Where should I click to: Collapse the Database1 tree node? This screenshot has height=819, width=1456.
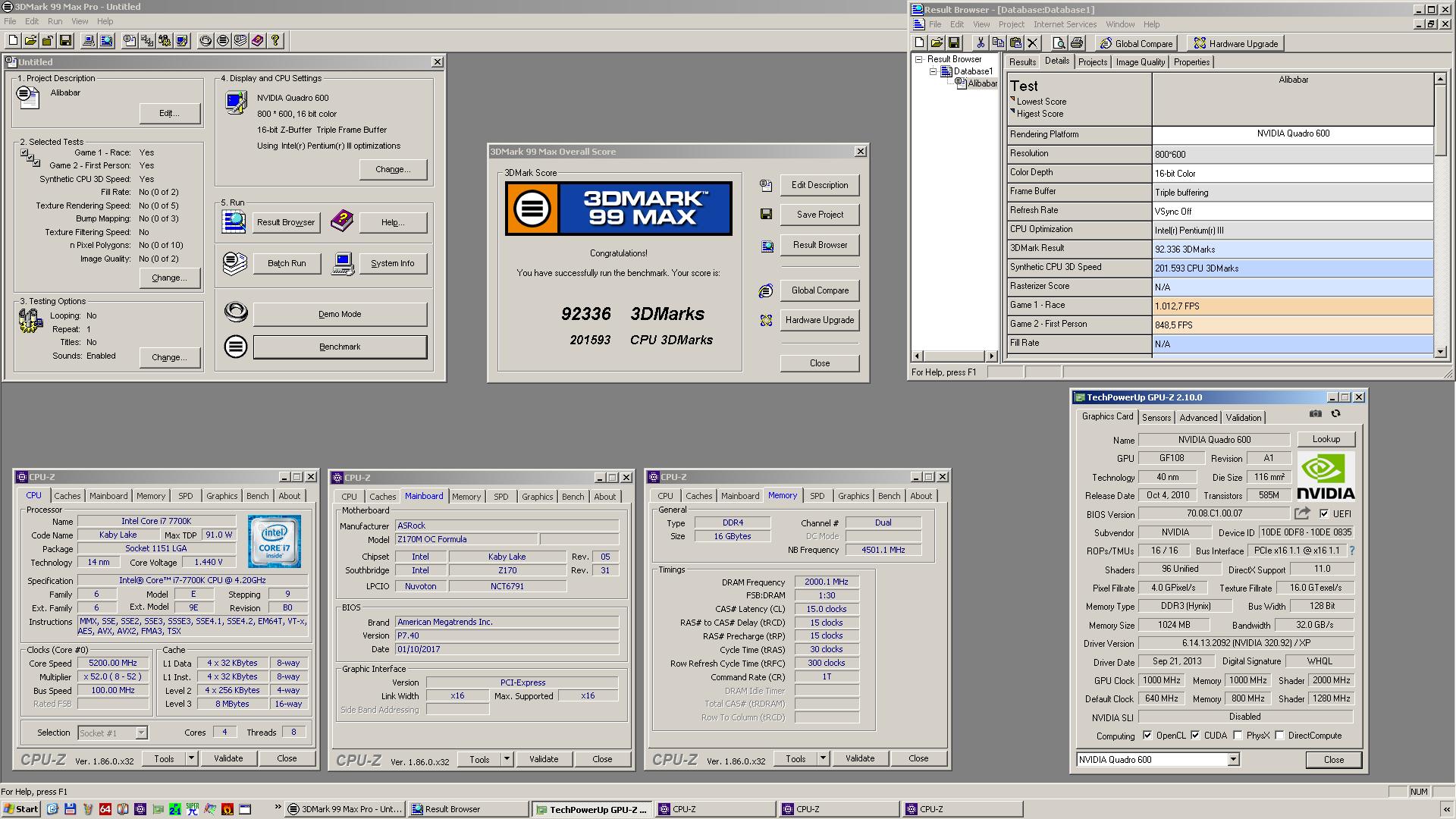(x=934, y=71)
